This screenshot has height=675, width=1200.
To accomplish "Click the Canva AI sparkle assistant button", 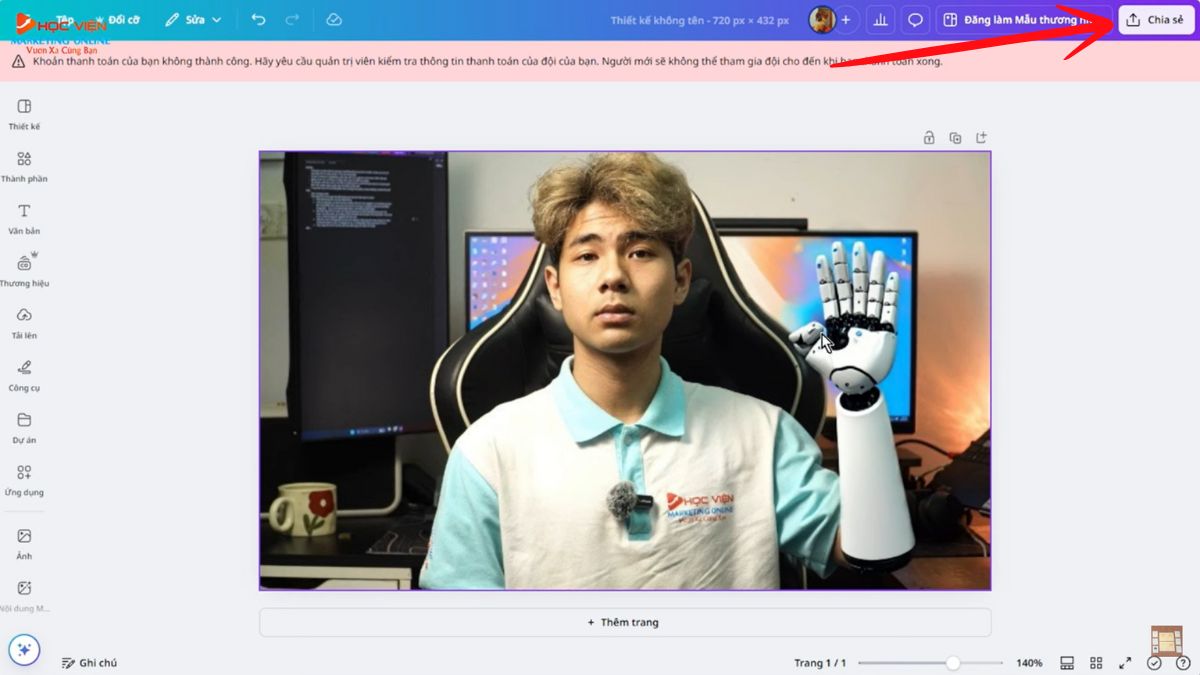I will [25, 650].
